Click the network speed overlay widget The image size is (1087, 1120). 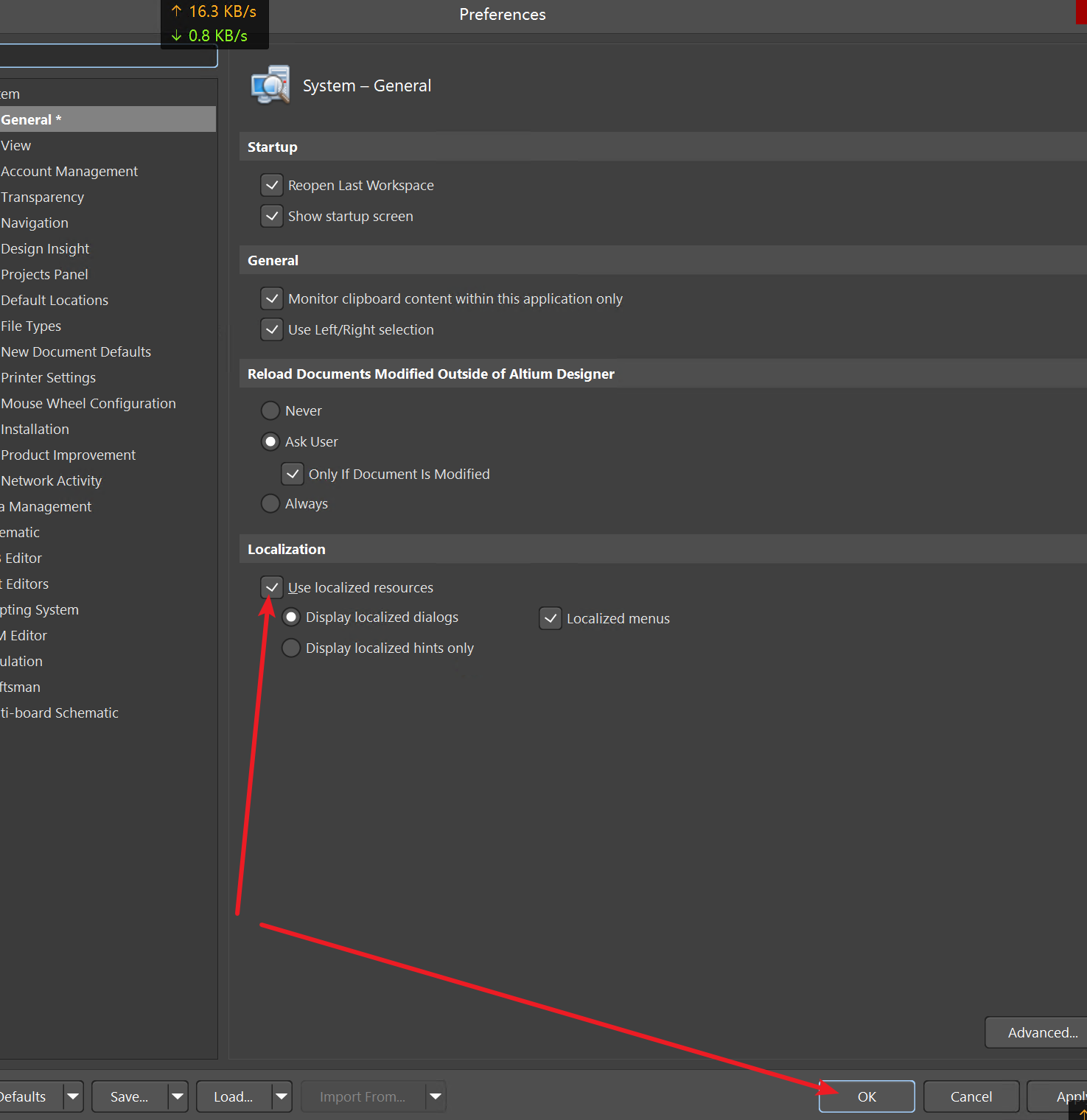click(214, 24)
